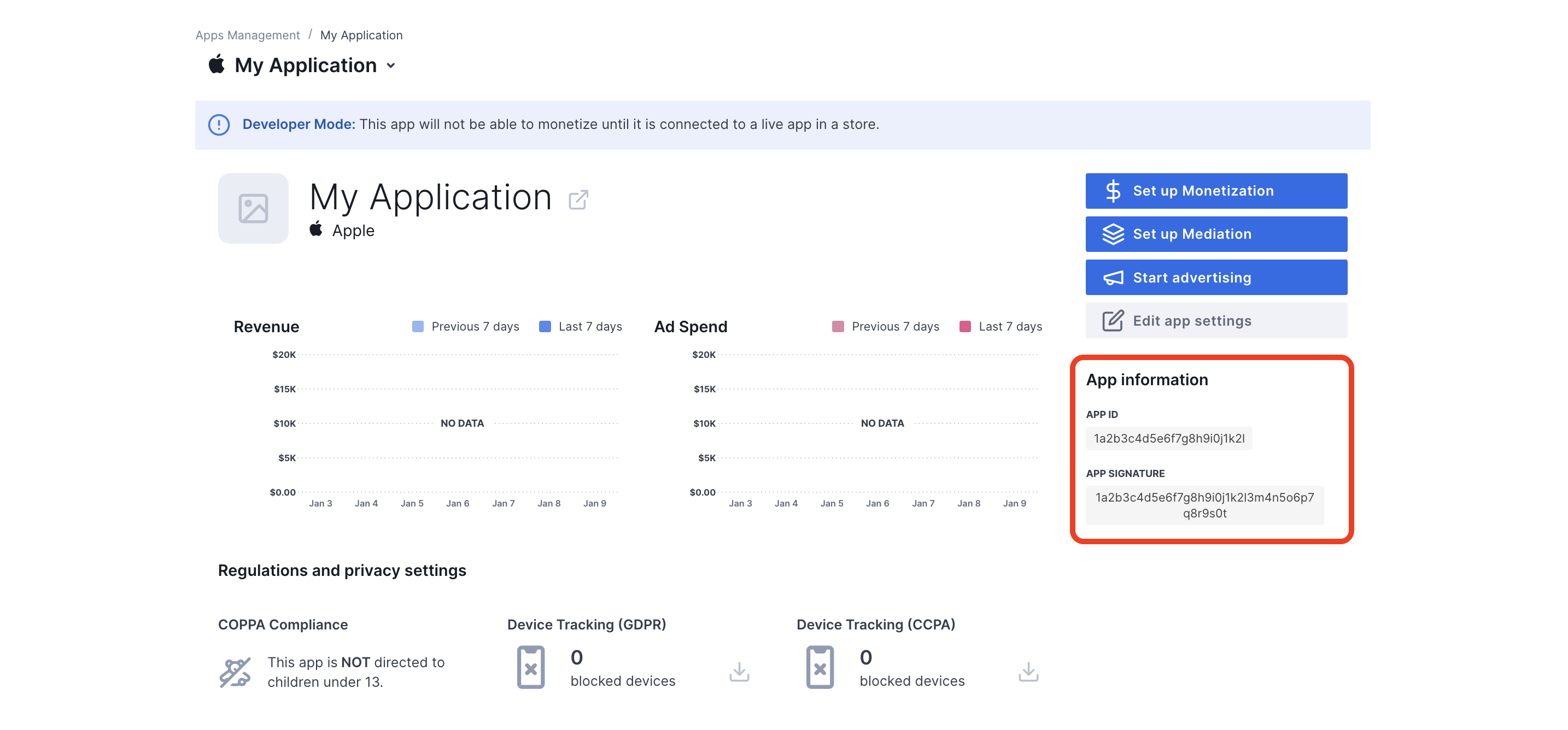Click the Edit app settings icon
Screen dimensions: 1568x730
[x=1112, y=320]
